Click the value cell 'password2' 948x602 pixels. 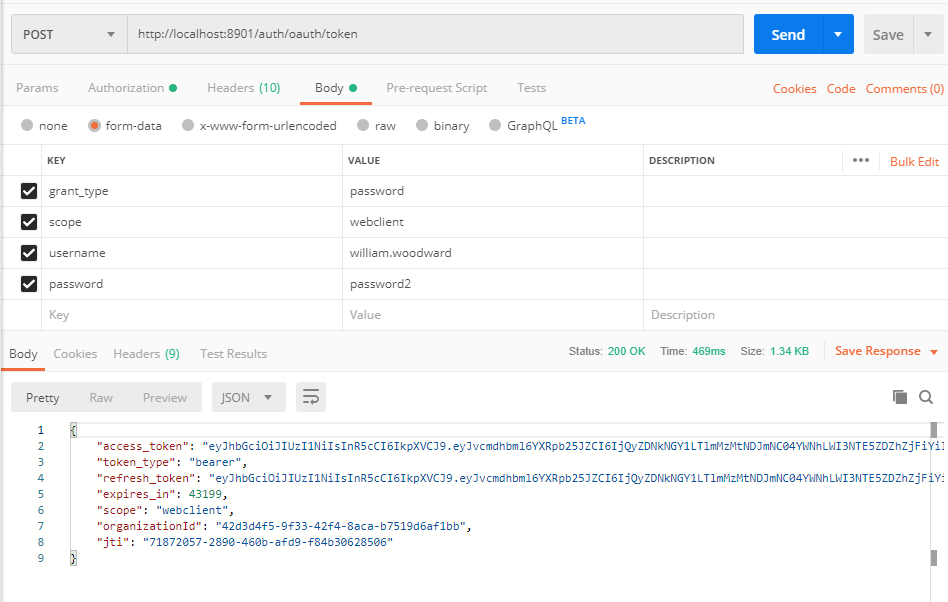pos(493,283)
